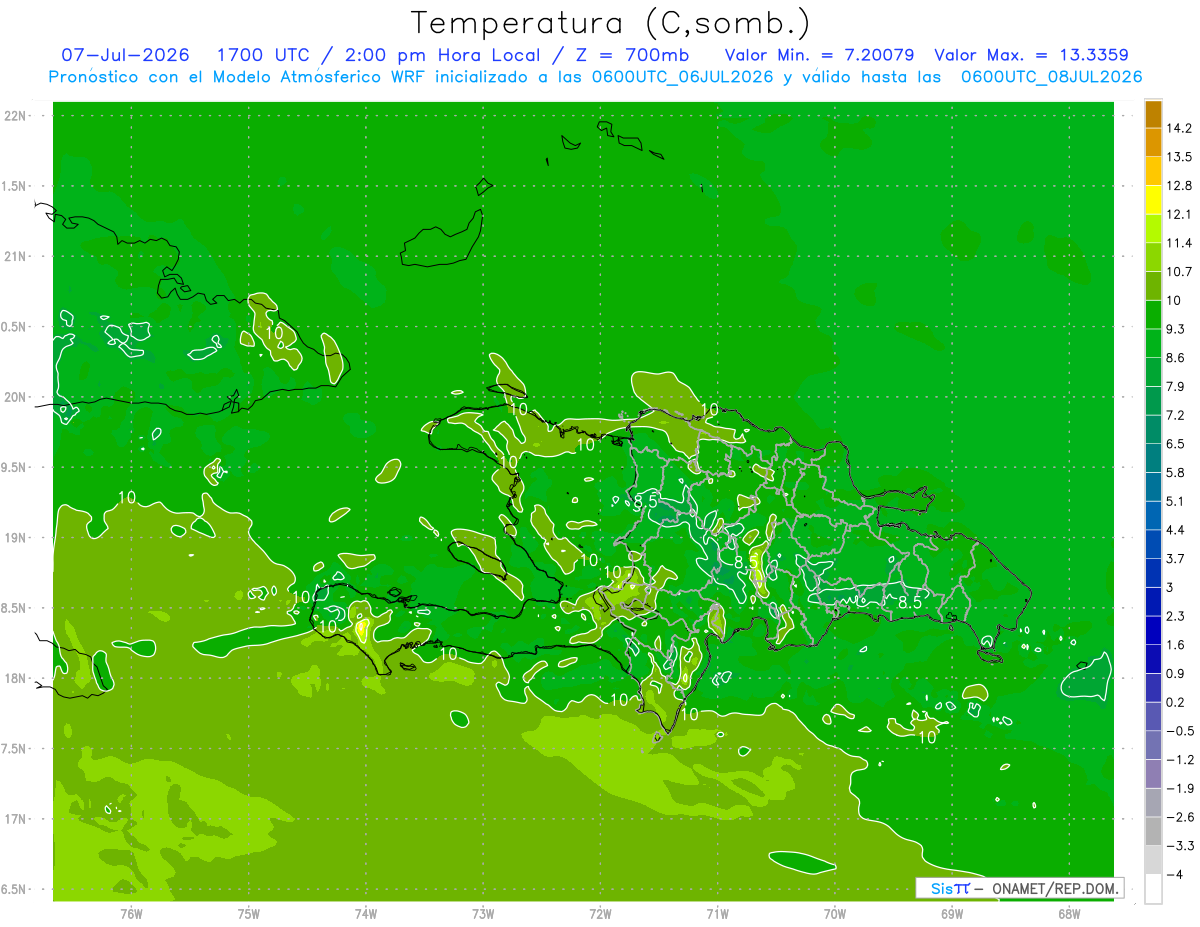Click the '22N' latitude label
Viewport: 1200px width, 927px height.
(15, 116)
